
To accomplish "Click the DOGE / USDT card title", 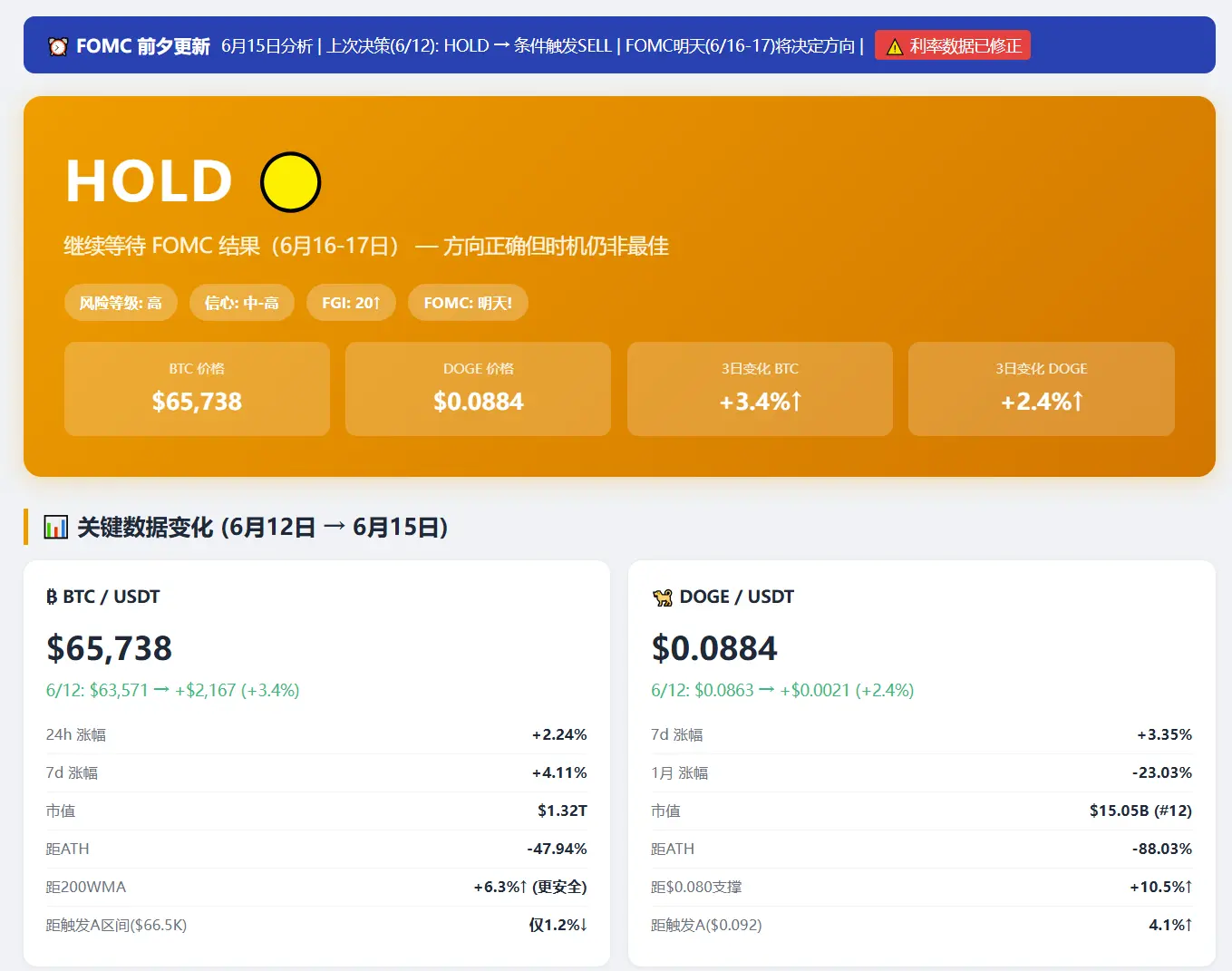I will (737, 597).
